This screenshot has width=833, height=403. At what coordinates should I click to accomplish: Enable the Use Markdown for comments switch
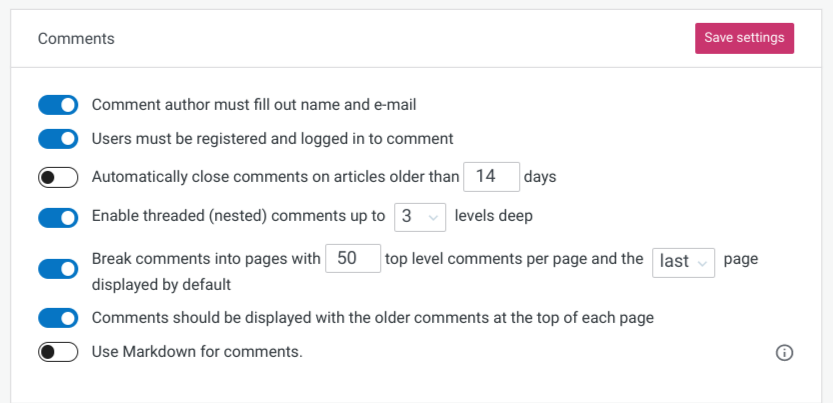pyautogui.click(x=58, y=352)
